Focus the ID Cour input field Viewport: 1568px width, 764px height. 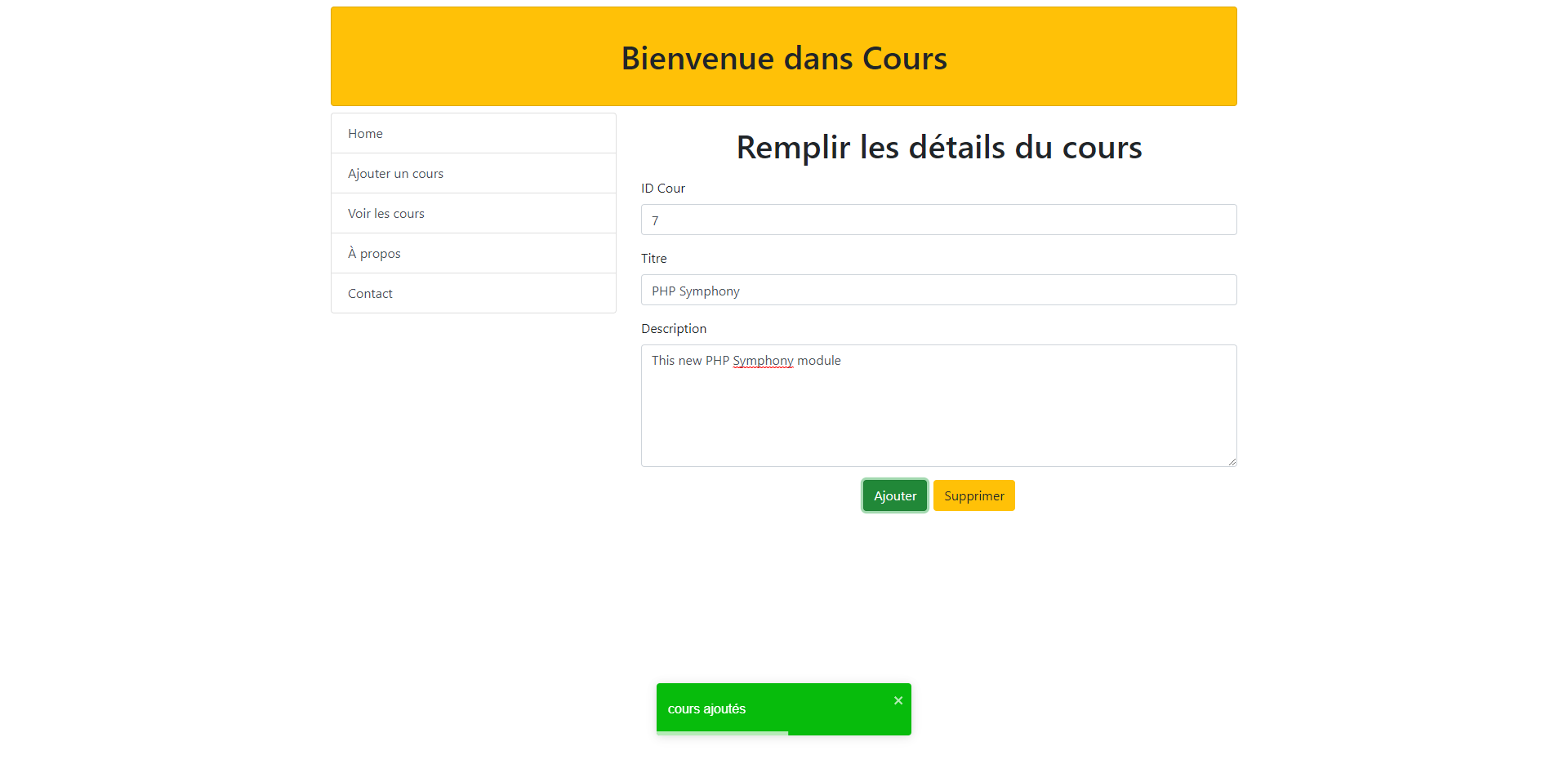pyautogui.click(x=938, y=220)
